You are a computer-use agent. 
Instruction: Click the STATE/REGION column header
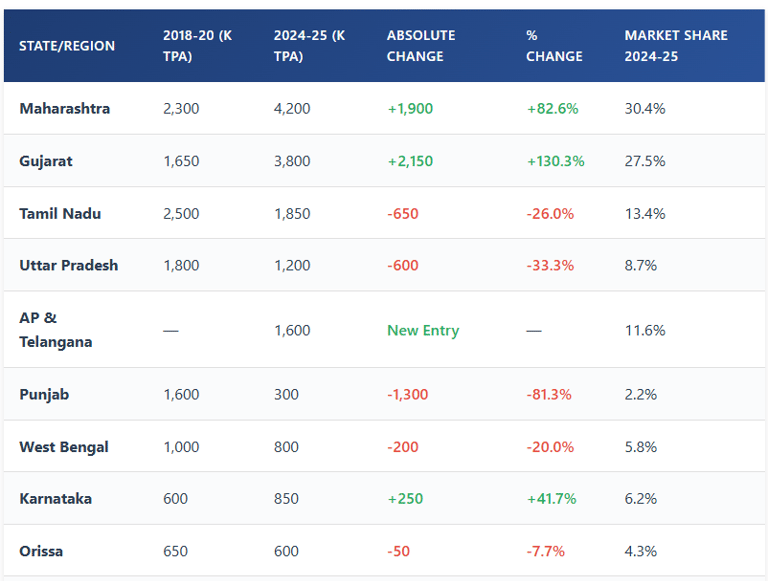(x=67, y=46)
